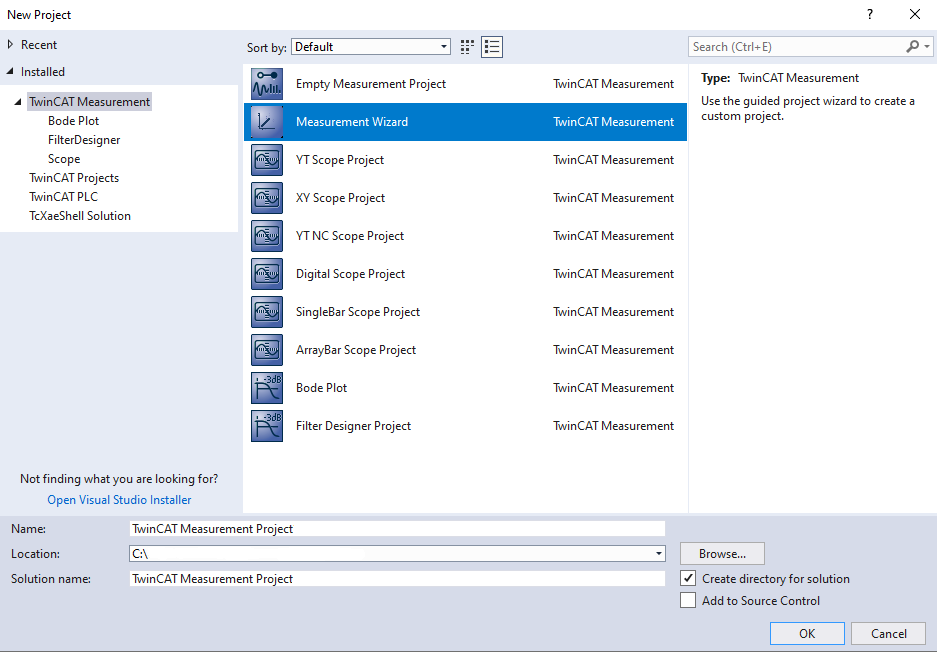Screen dimensions: 937x652
Task: Select Bode Plot template name text
Action: [x=321, y=388]
